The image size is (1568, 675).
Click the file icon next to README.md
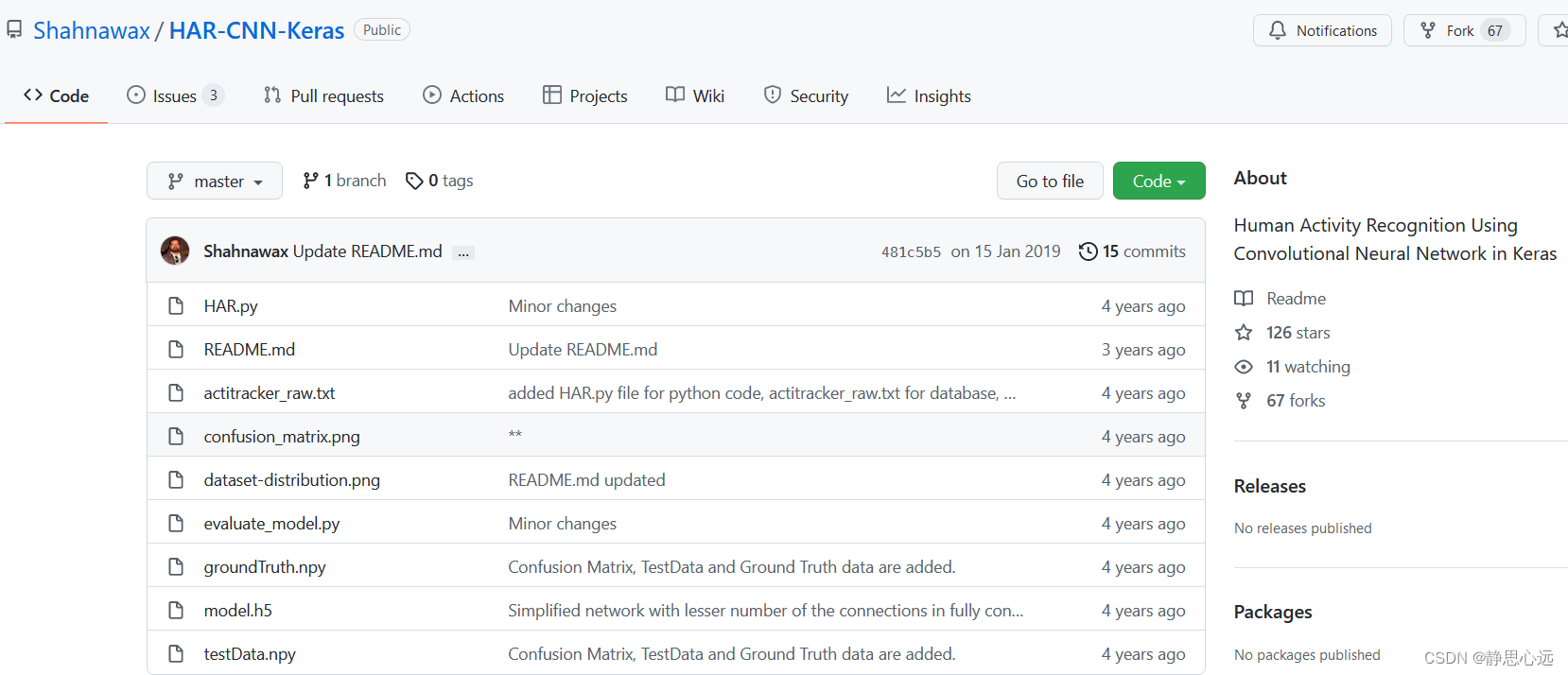(176, 349)
